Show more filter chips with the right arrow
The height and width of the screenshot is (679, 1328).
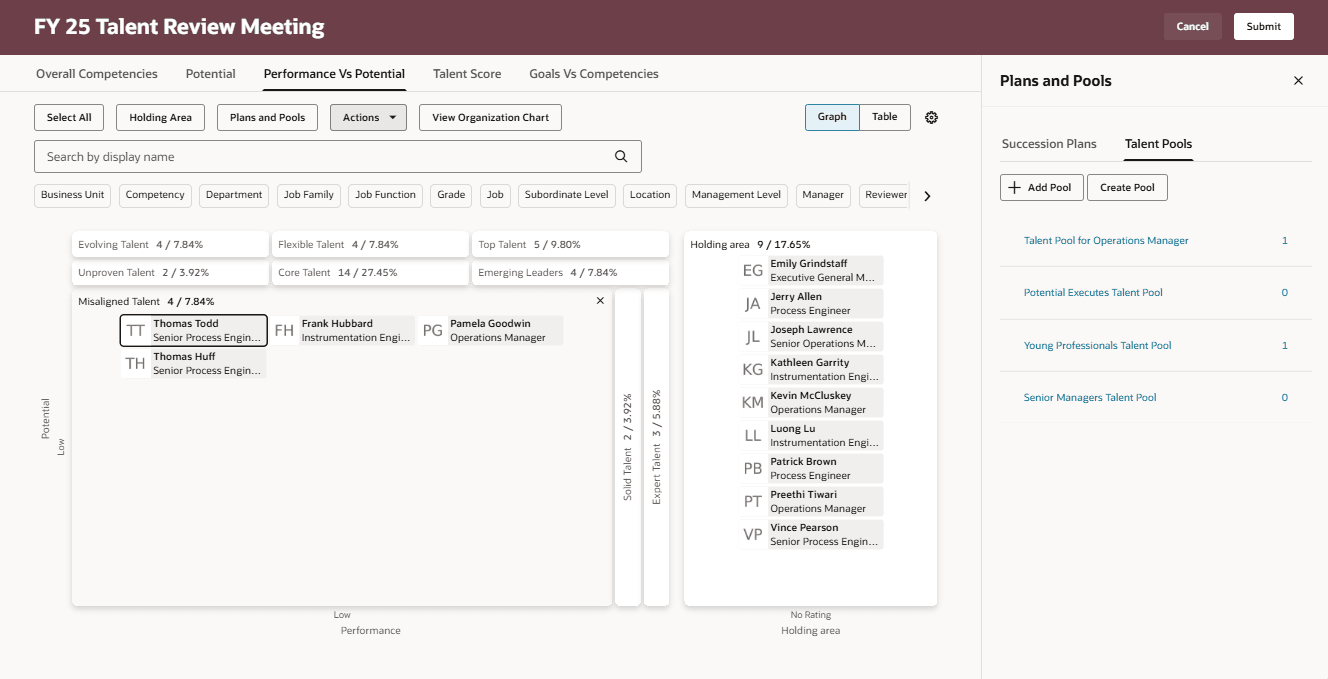[927, 196]
